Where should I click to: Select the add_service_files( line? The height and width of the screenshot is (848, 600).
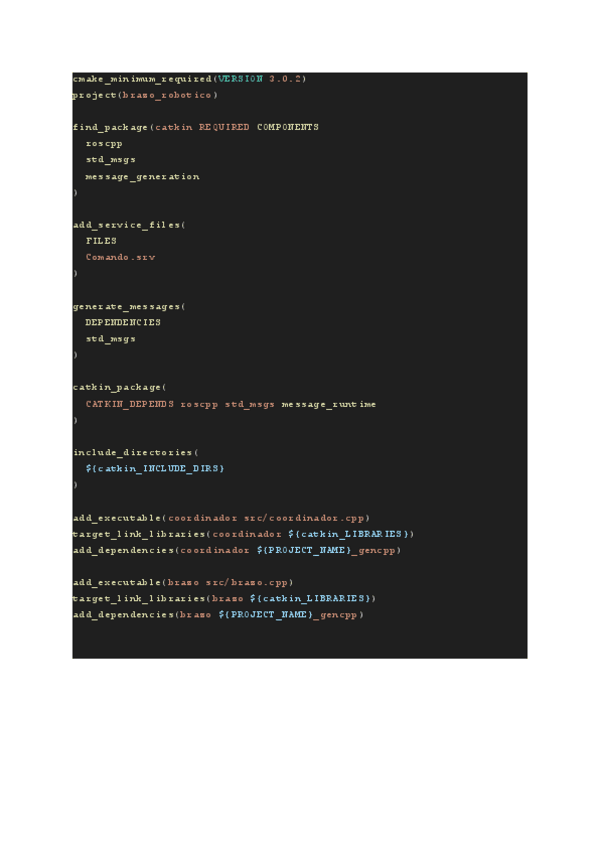[129, 225]
